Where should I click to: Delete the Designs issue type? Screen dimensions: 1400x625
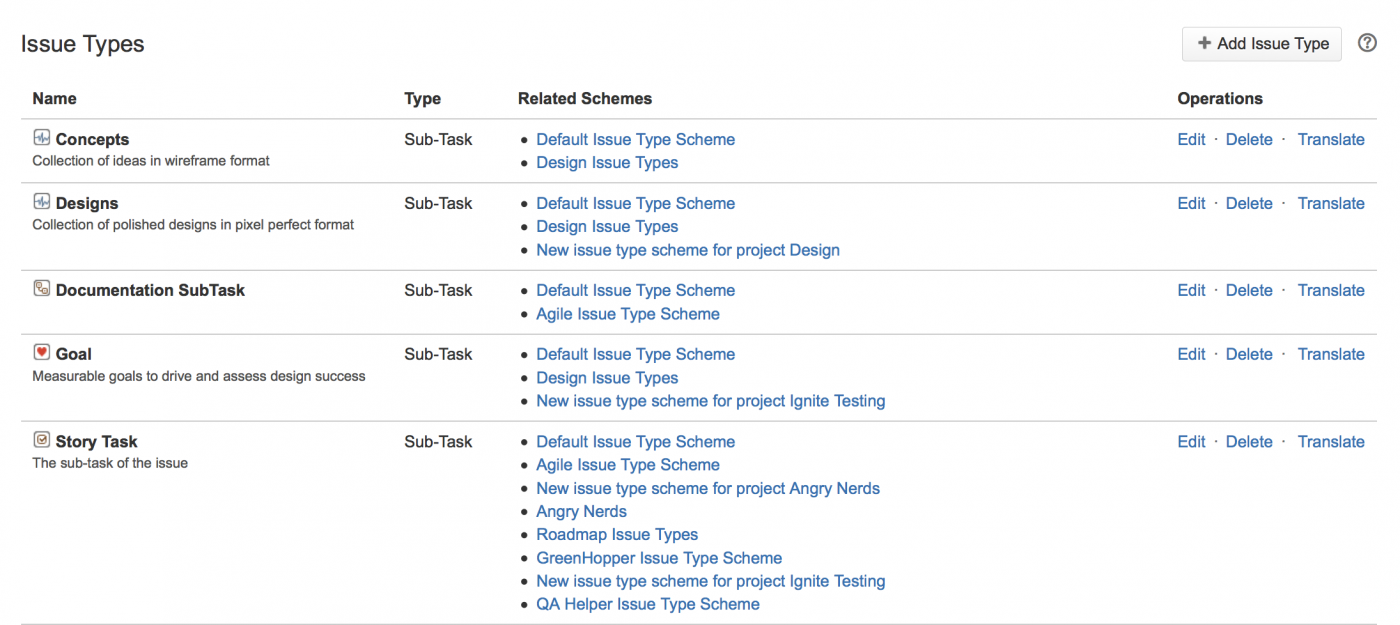[1249, 204]
